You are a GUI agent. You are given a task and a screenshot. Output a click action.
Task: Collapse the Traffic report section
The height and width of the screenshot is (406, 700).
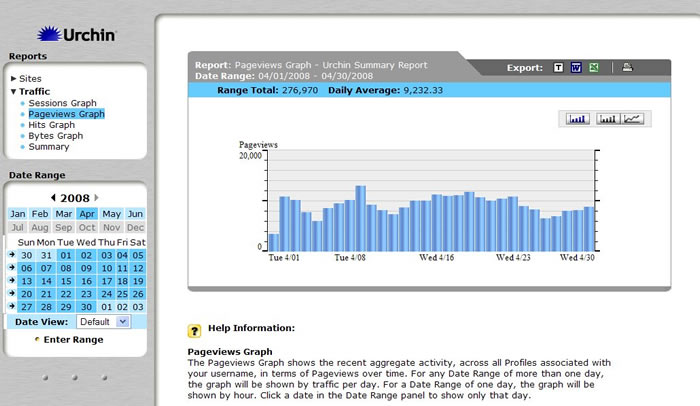[30, 92]
